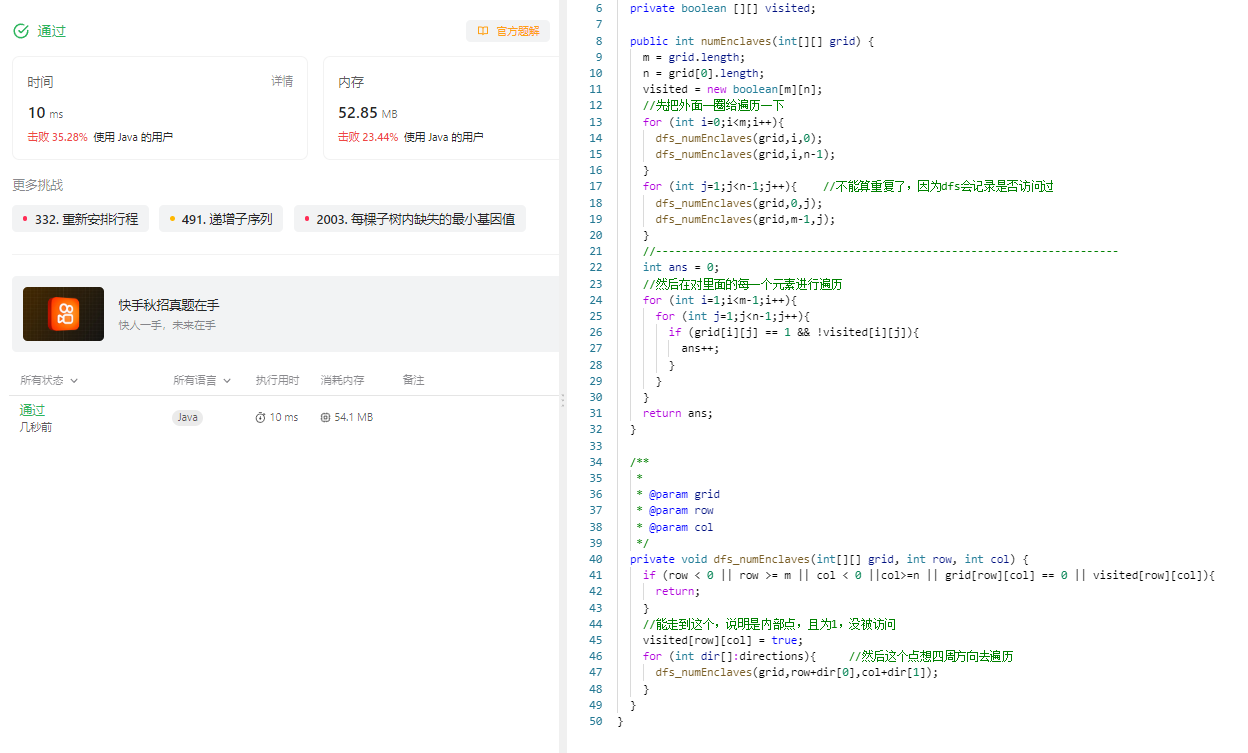
Task: Click the numEnclaves method name on line 8
Action: (735, 41)
